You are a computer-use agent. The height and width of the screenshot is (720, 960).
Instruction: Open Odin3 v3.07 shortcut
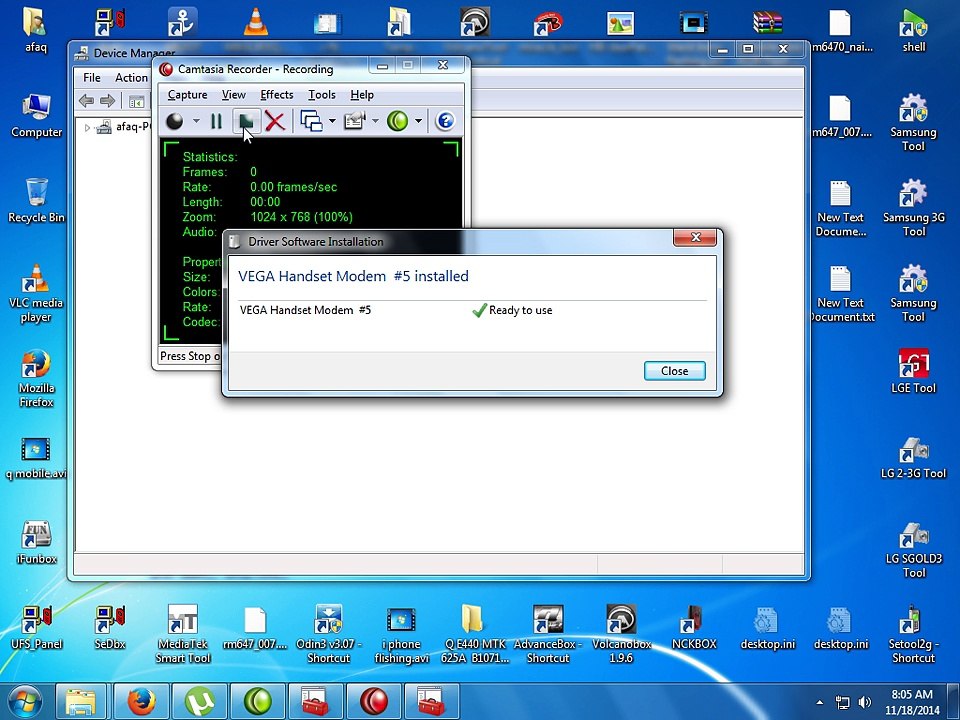click(x=328, y=634)
